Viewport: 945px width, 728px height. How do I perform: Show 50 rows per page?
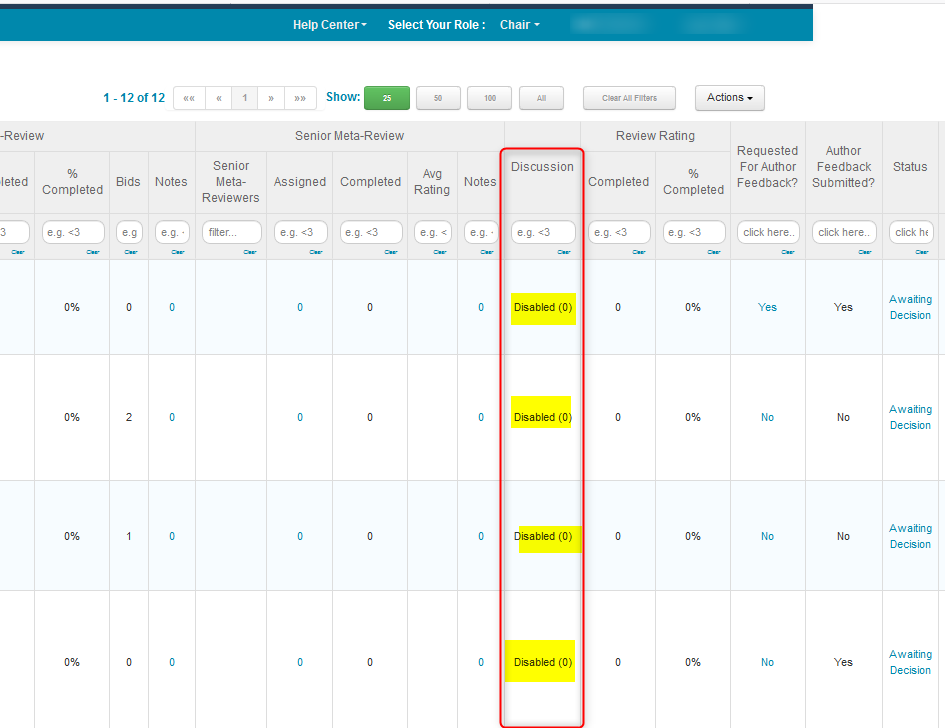(438, 98)
